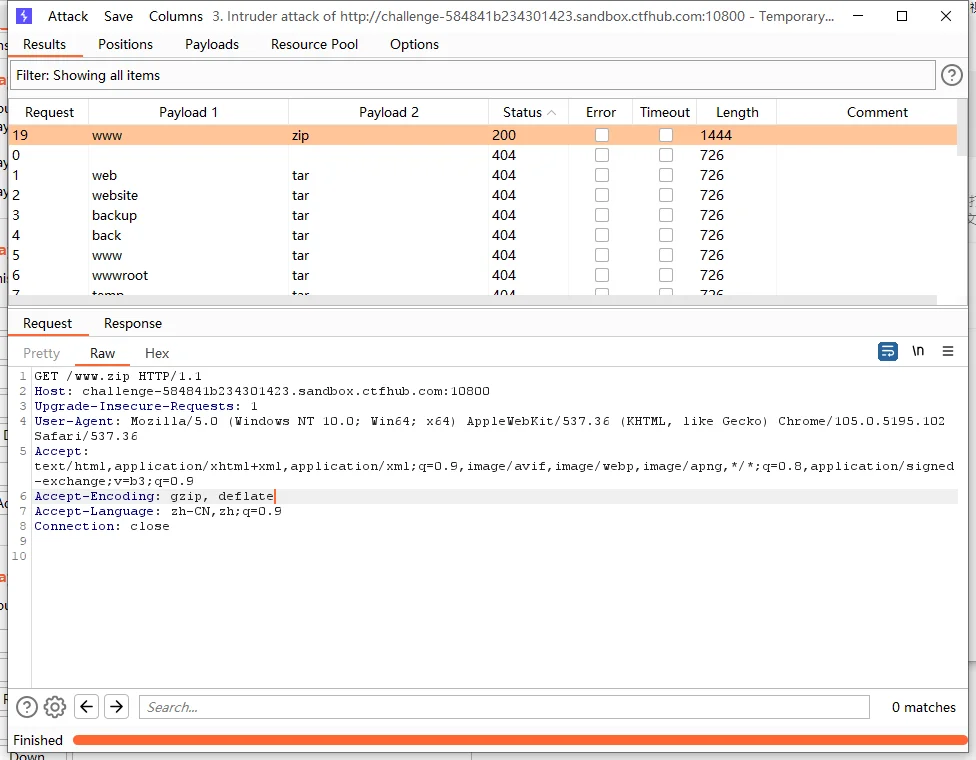Toggle Error checkbox for request 3 backup
The width and height of the screenshot is (976, 760).
(602, 215)
